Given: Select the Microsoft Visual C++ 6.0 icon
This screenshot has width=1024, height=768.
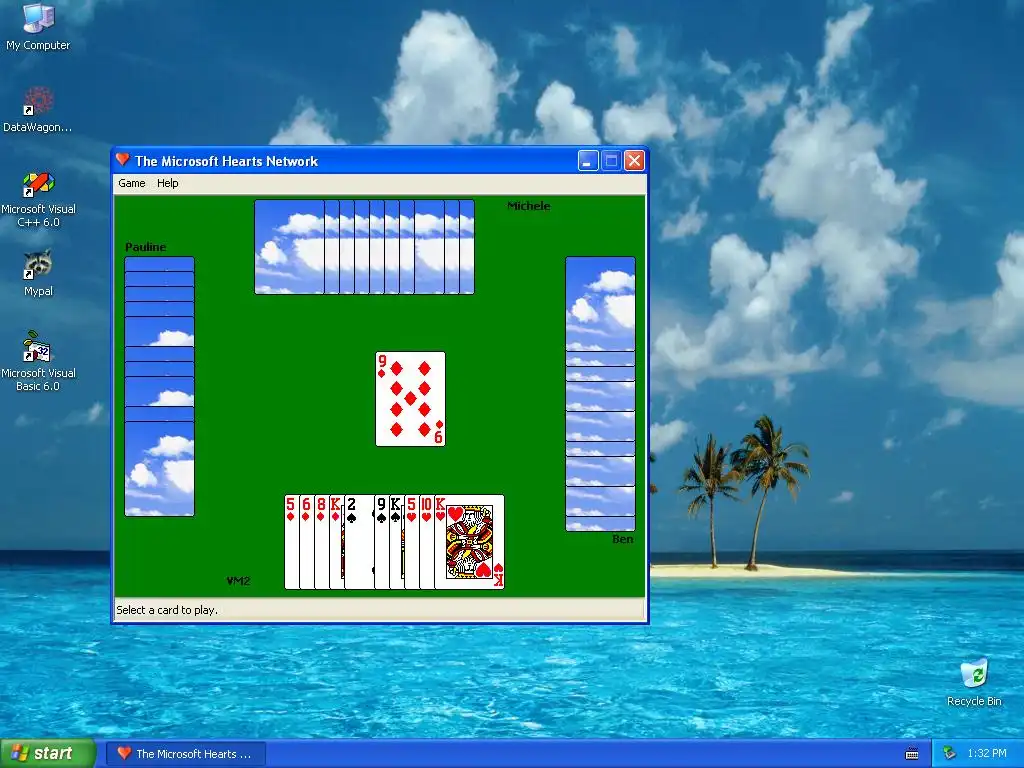Looking at the screenshot, I should pos(38,199).
